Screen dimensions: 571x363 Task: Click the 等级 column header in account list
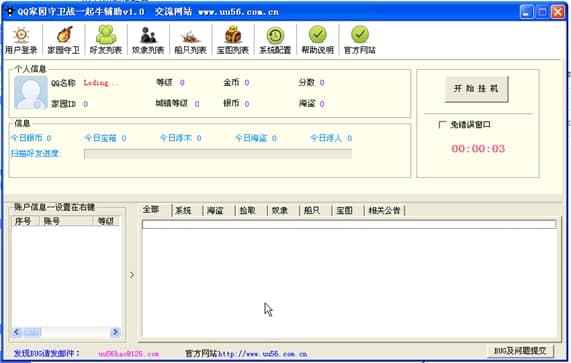click(x=106, y=221)
